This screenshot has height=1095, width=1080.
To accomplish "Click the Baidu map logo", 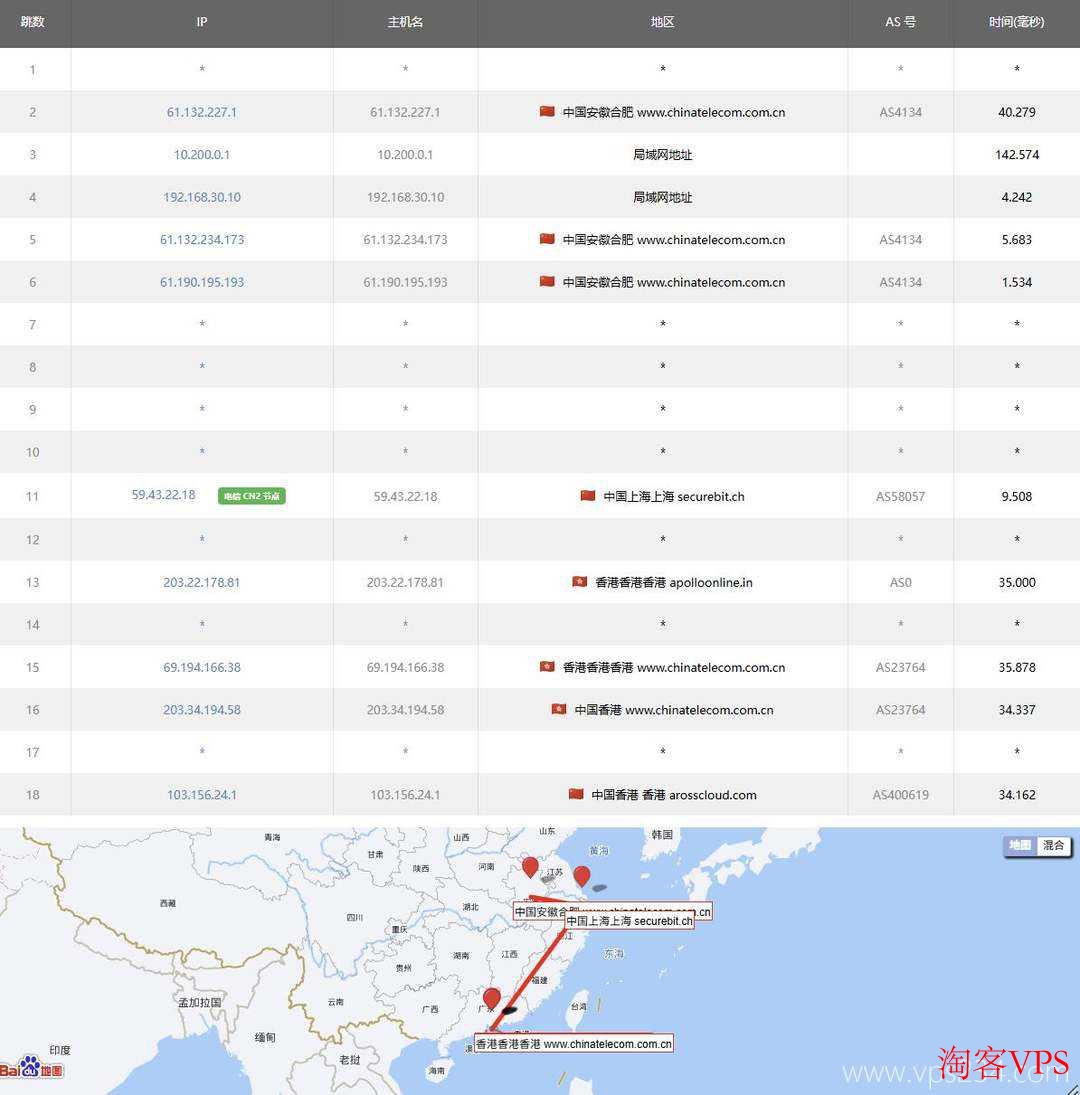I will [31, 1067].
